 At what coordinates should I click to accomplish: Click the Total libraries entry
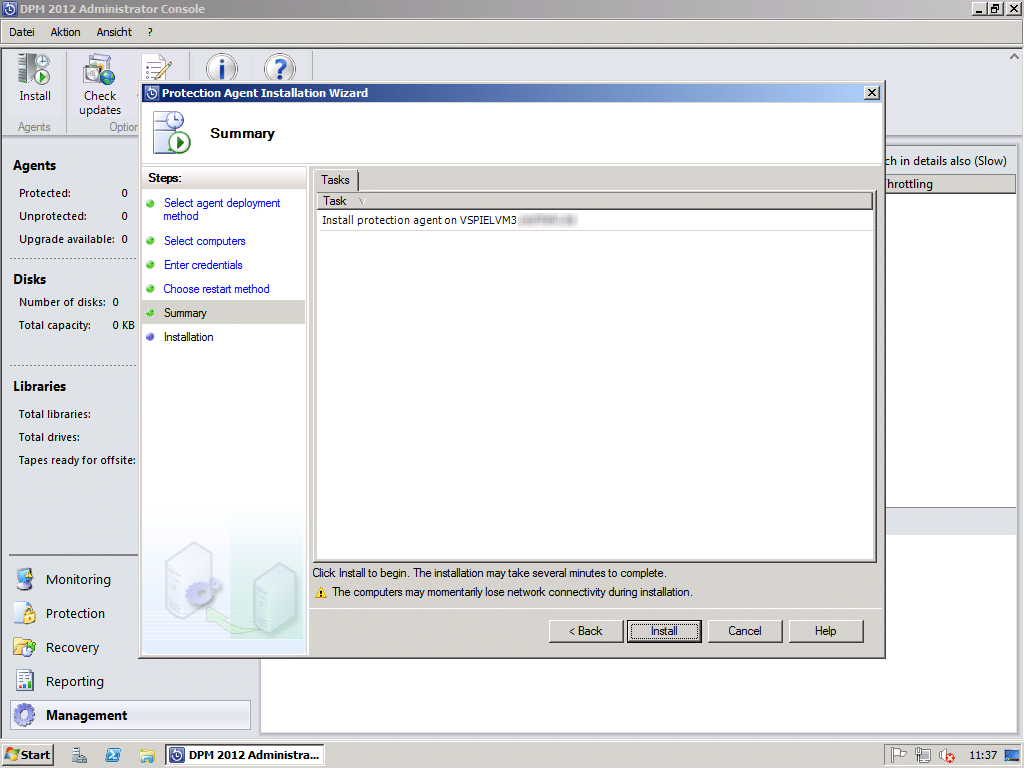click(x=54, y=414)
